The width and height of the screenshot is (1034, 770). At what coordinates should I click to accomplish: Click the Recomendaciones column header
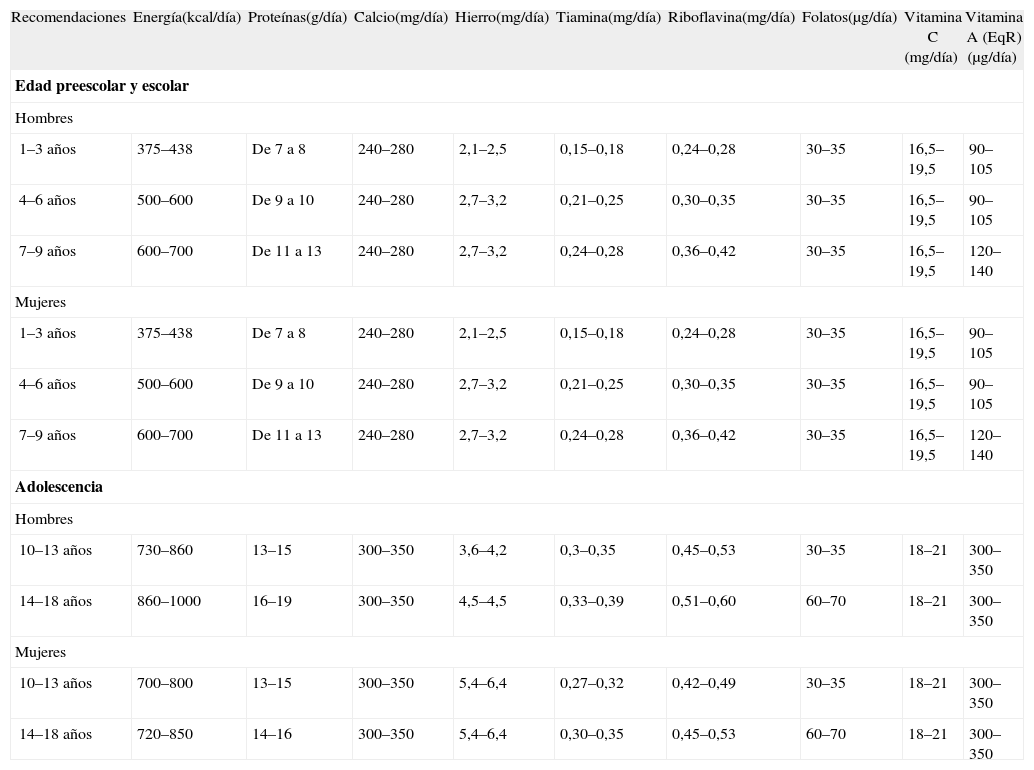point(68,18)
